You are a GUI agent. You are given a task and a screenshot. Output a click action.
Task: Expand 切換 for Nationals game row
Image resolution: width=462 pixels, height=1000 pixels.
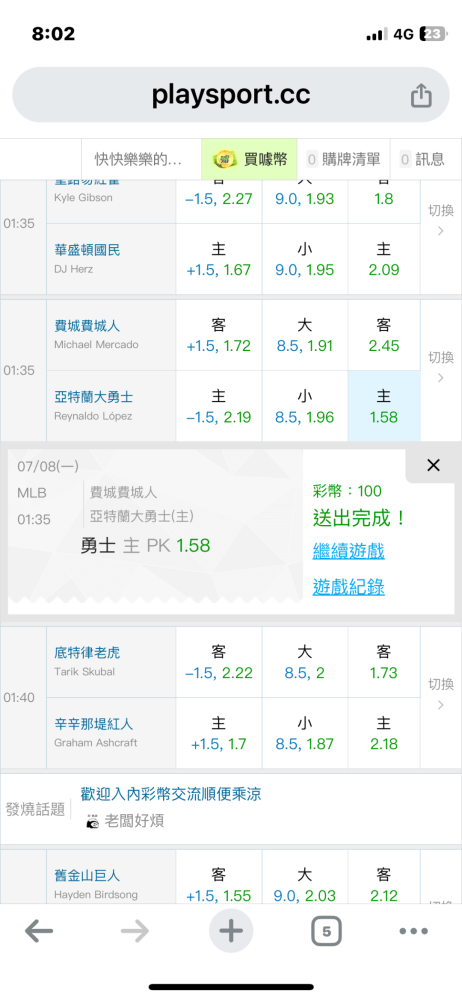440,220
